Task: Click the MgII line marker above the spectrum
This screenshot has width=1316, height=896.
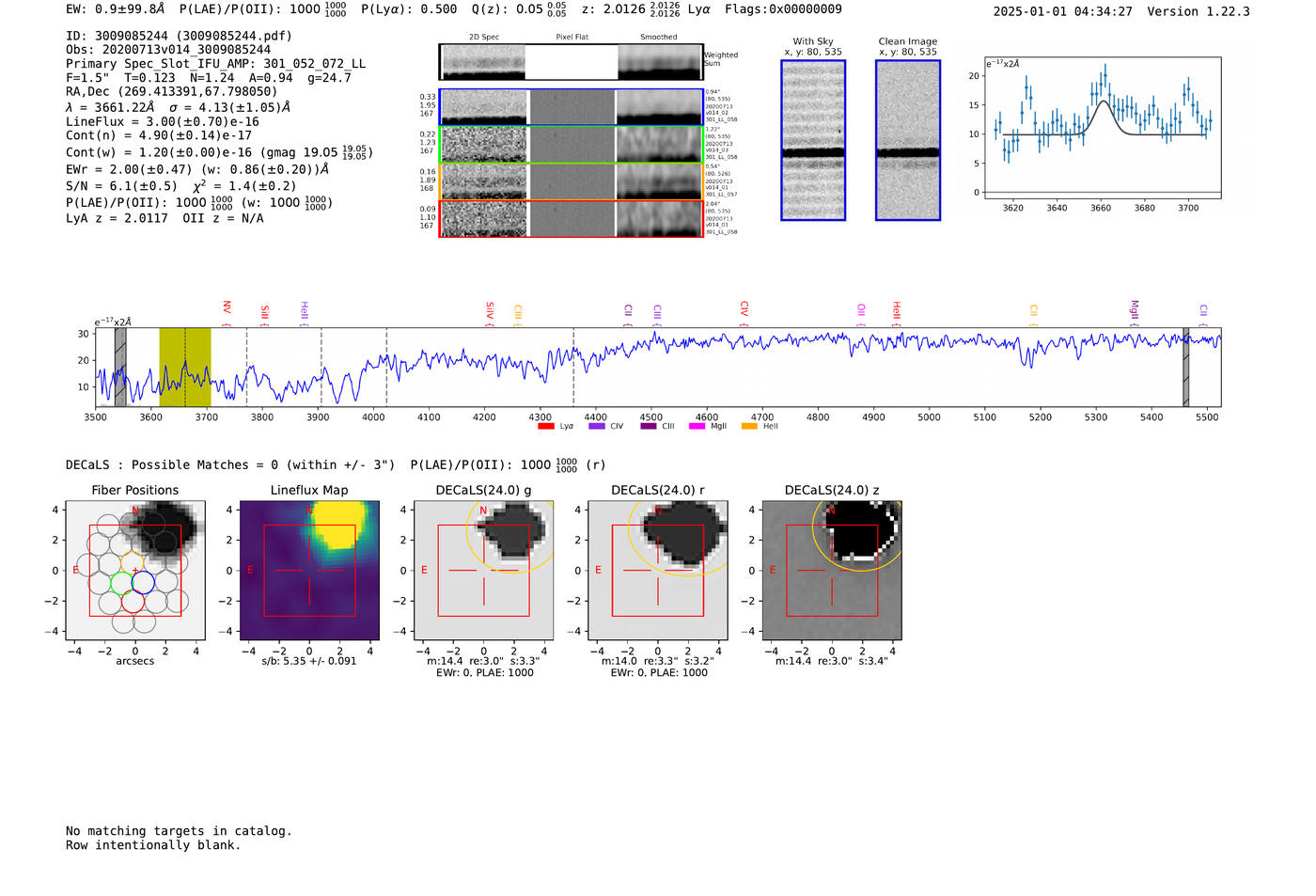Action: pyautogui.click(x=1135, y=313)
